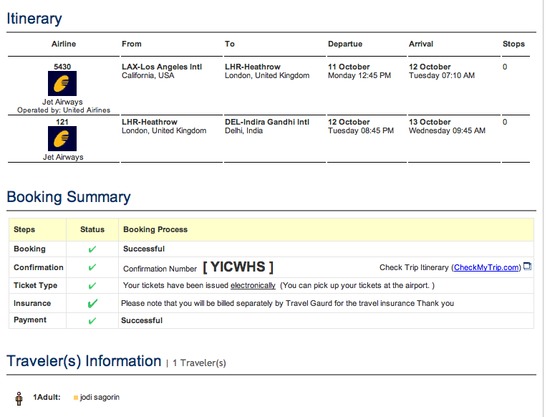The image size is (560, 417).
Task: Click the Booking Process column header
Action: pyautogui.click(x=155, y=230)
